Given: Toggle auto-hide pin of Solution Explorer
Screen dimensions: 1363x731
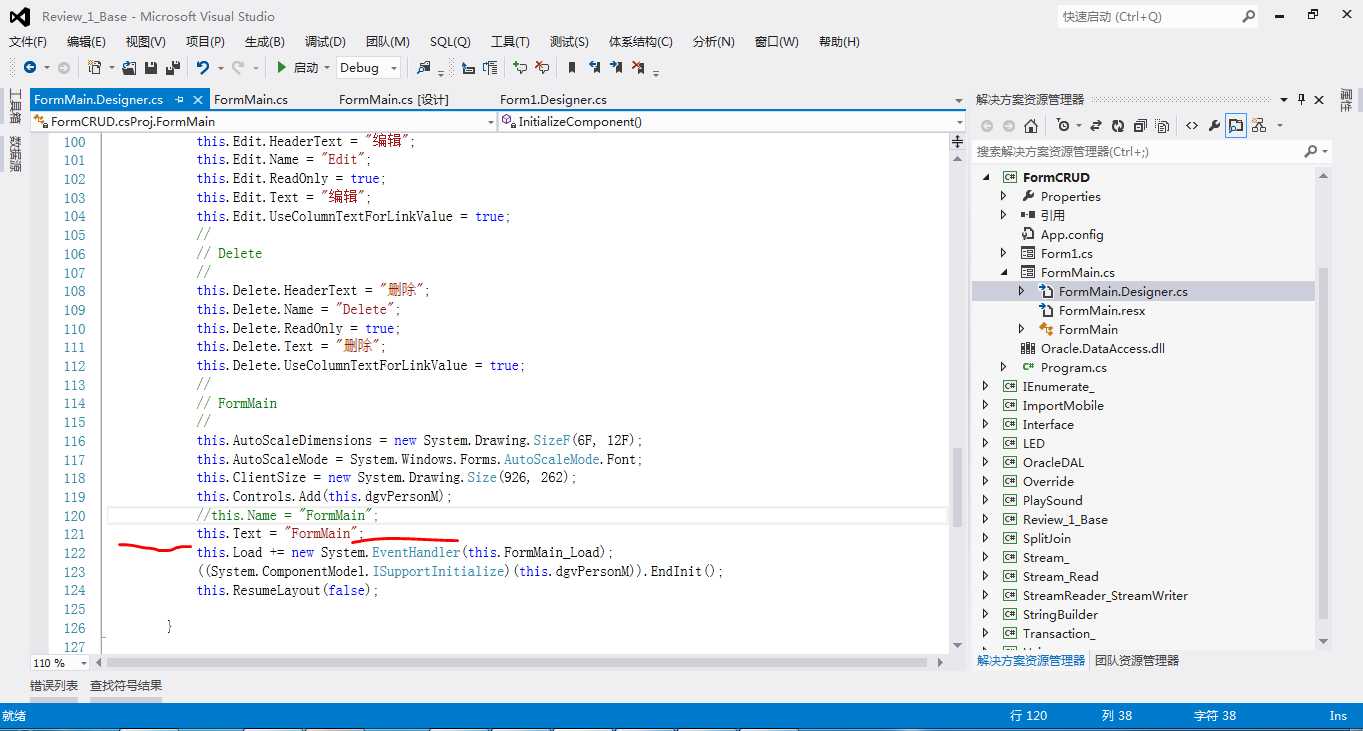Looking at the screenshot, I should tap(1301, 99).
